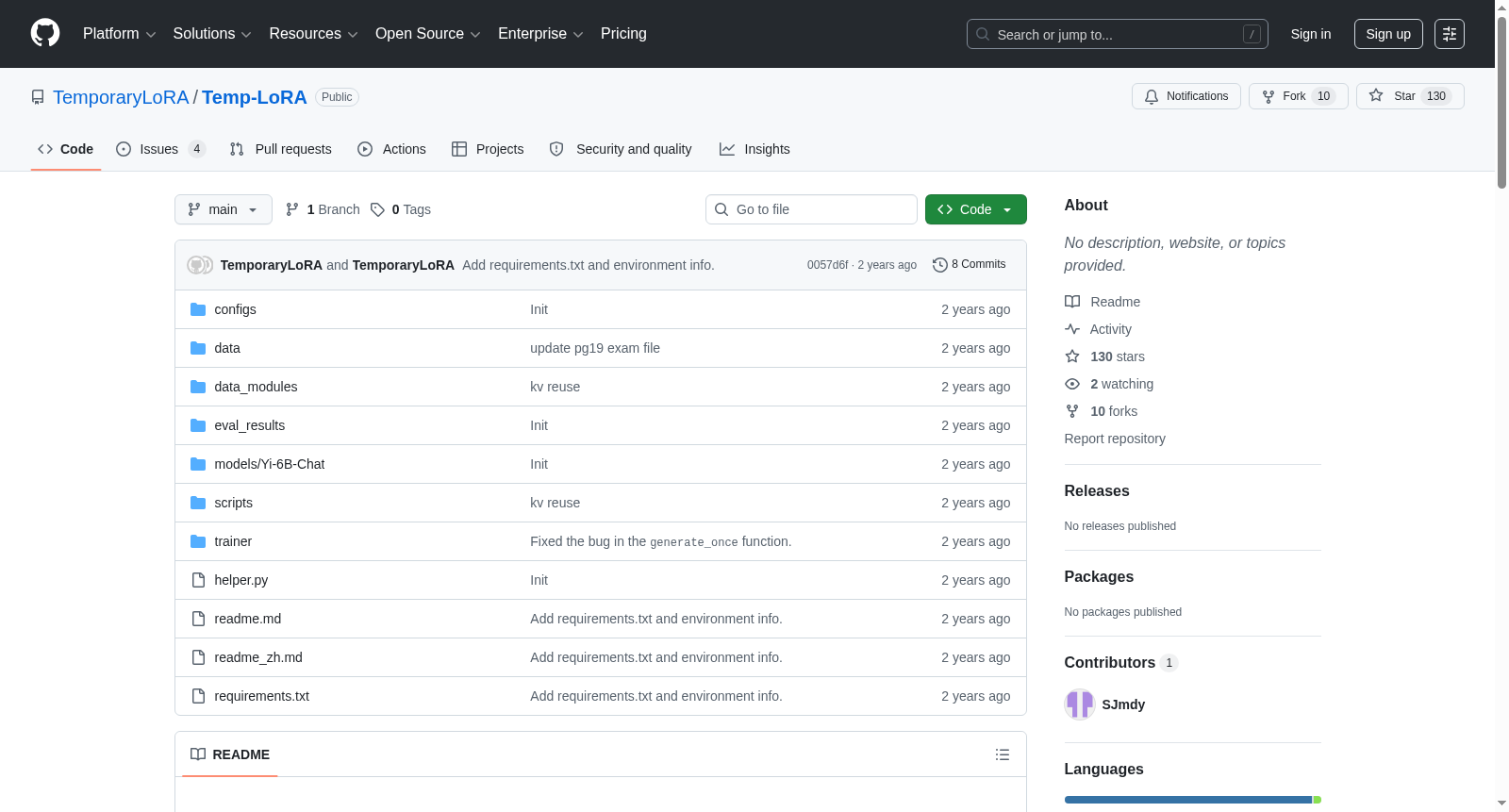Select the README tab heading
Viewport: 1509px width, 812px height.
[230, 754]
